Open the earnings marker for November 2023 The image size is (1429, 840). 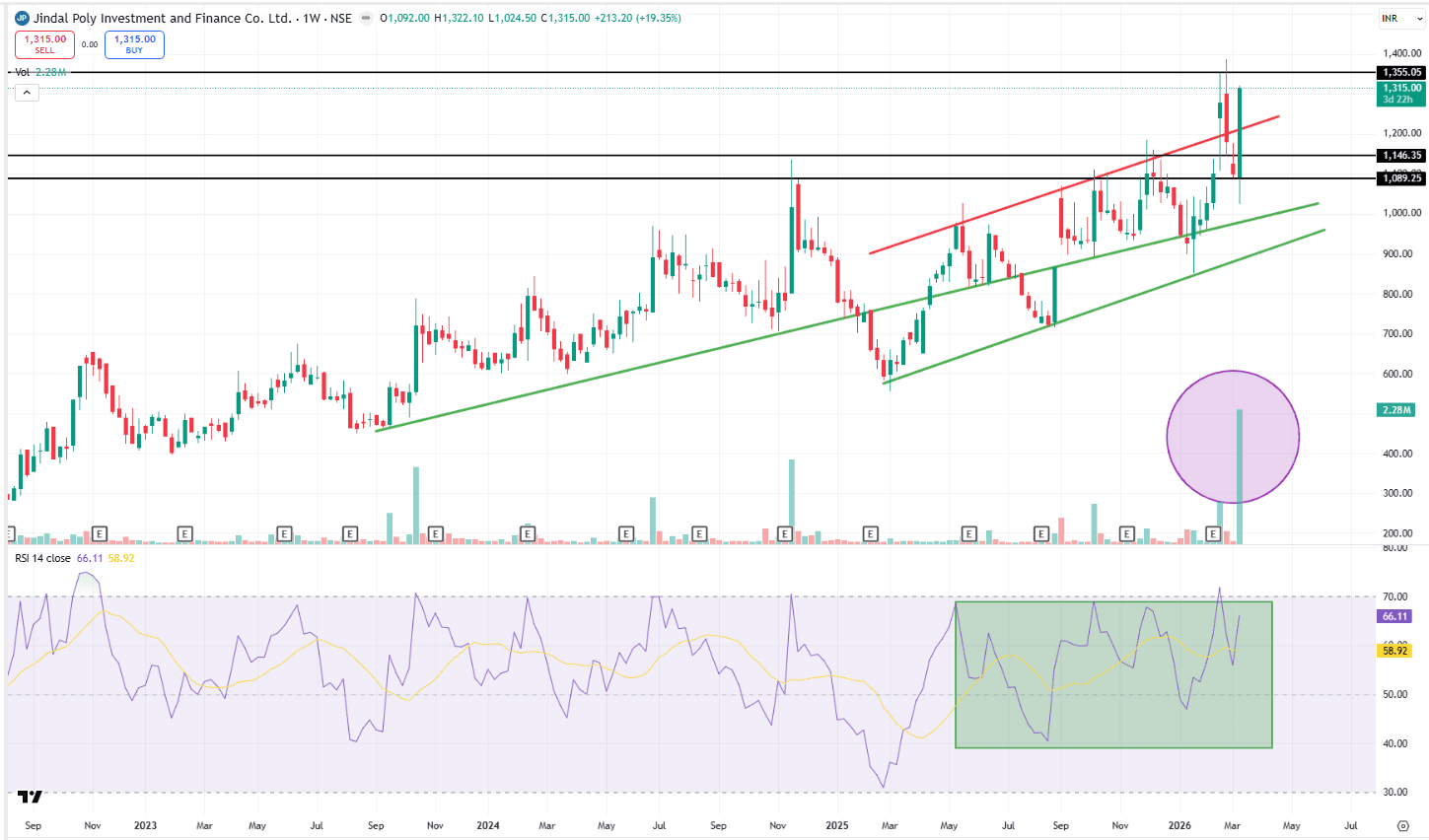pyautogui.click(x=436, y=534)
